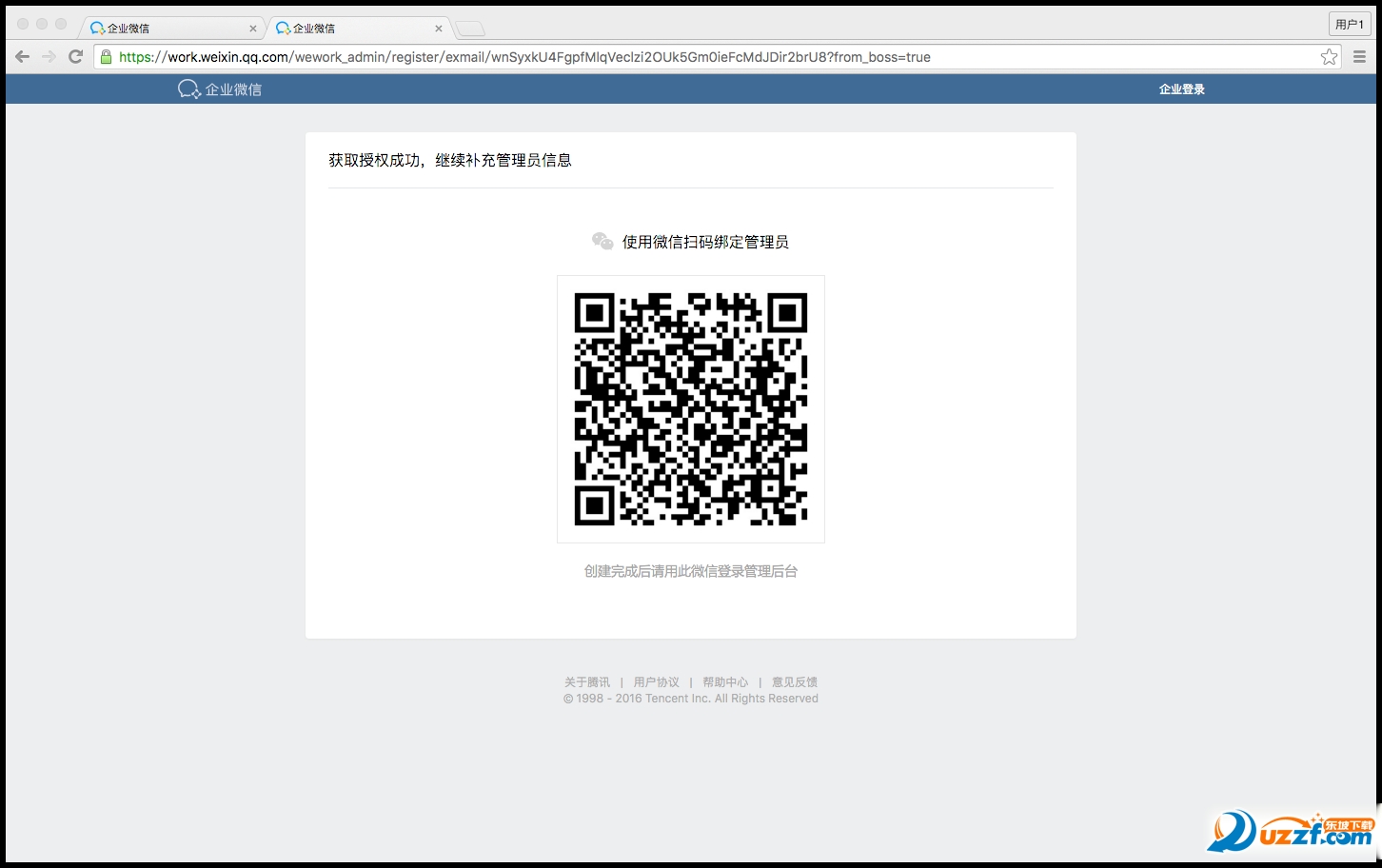The height and width of the screenshot is (868, 1382).
Task: Click the browser forward arrow
Action: tap(49, 57)
